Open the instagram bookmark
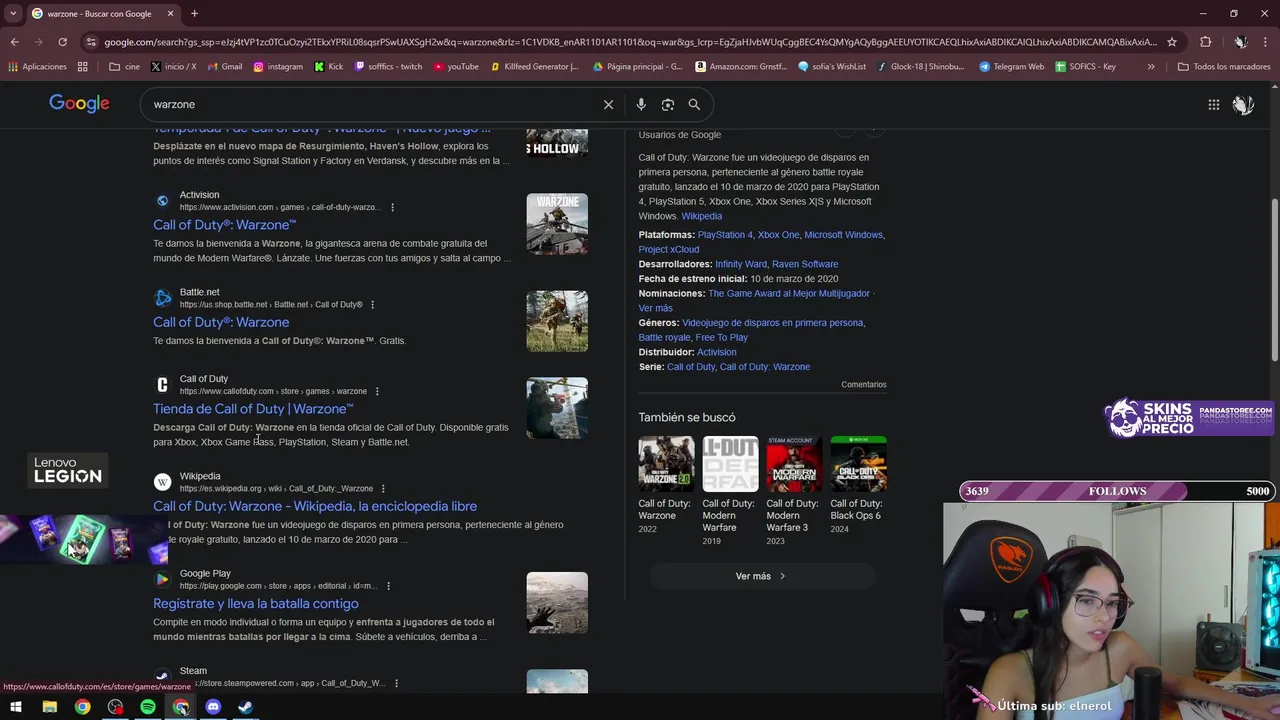 (277, 67)
